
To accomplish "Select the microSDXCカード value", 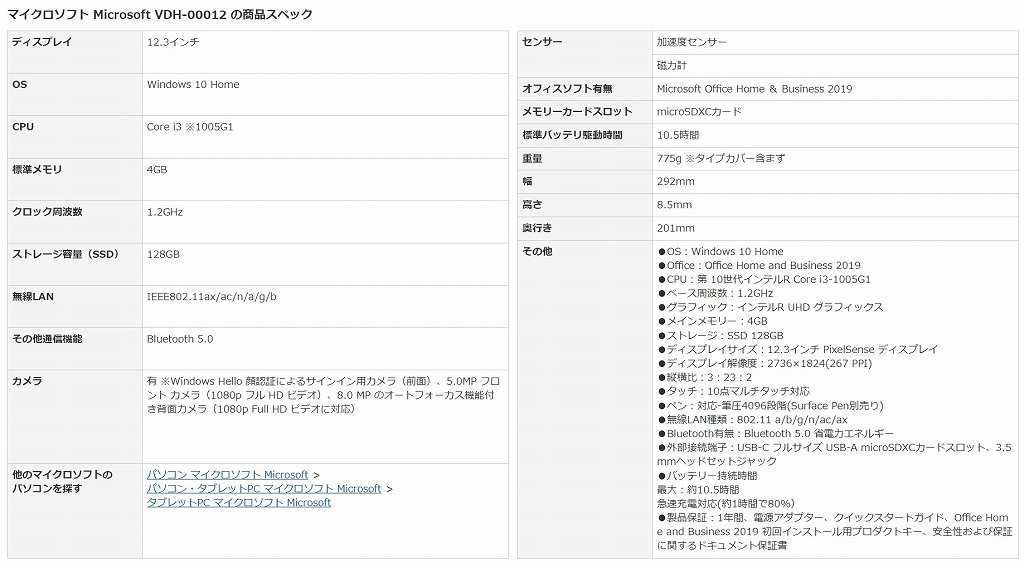I will click(699, 112).
